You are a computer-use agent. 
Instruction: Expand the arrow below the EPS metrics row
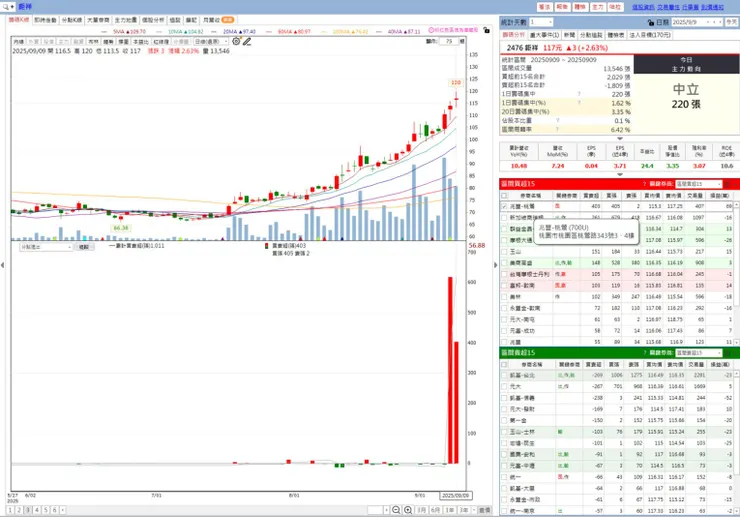pos(620,175)
